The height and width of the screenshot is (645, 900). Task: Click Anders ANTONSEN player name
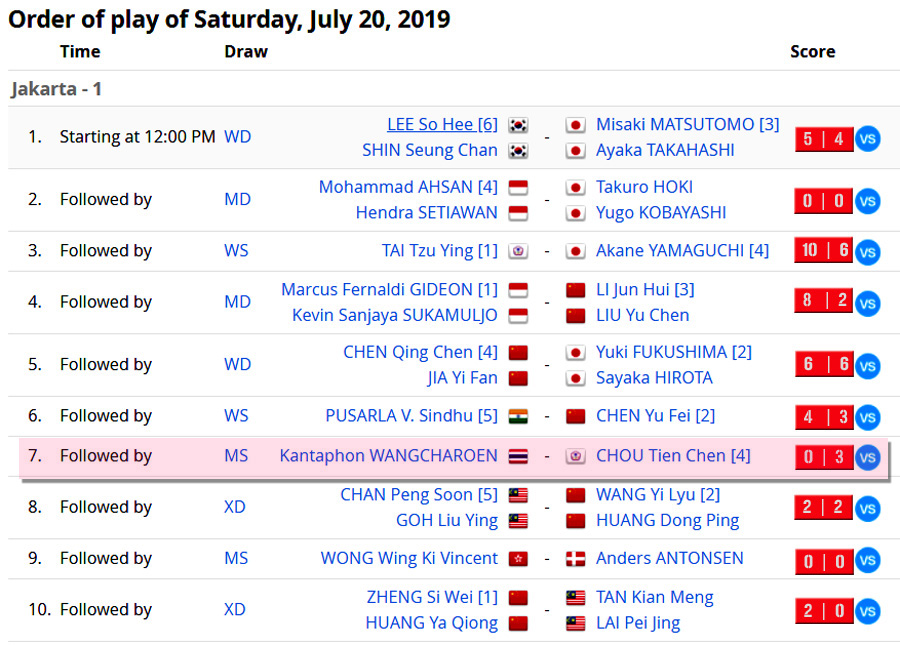tap(669, 558)
